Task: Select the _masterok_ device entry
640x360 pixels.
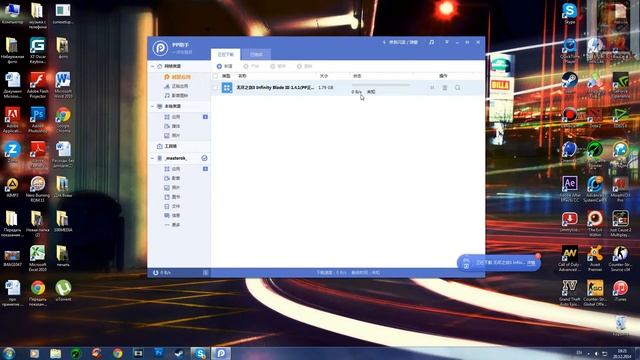Action: 176,158
